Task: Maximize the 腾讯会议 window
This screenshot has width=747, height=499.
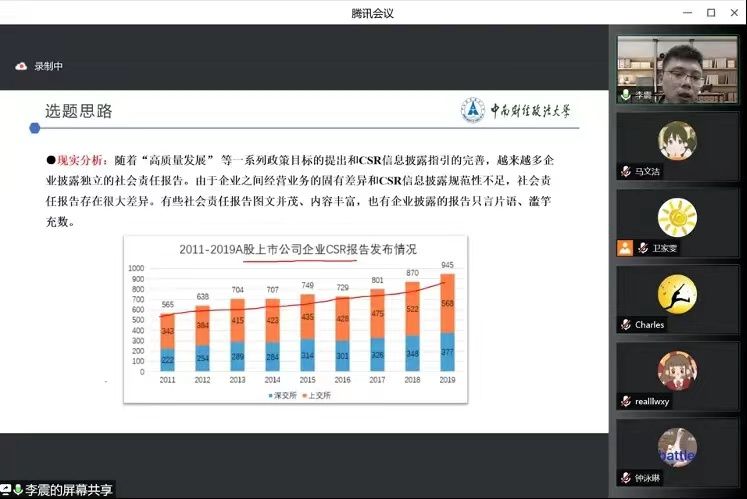Action: 710,12
